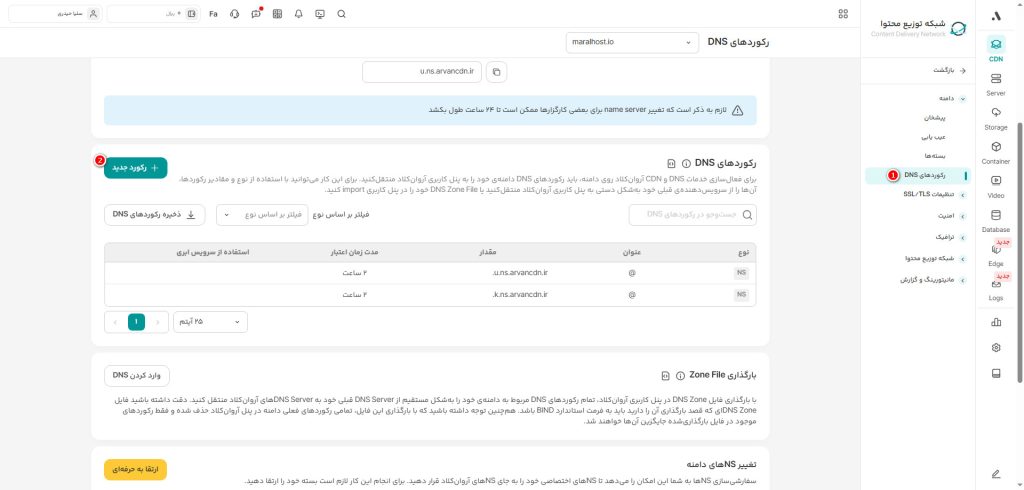Click the NS tag in the k.ns row
The image size is (1024, 490).
[x=741, y=295]
